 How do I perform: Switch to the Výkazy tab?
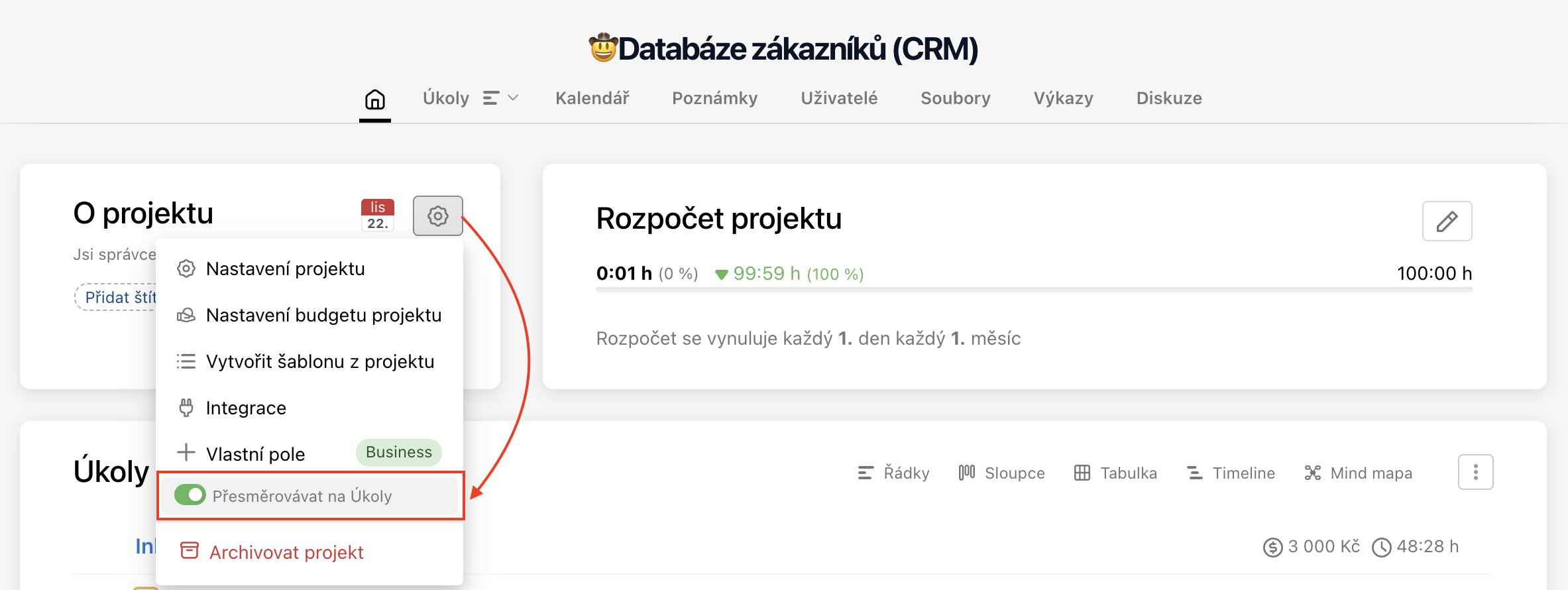pos(1064,98)
